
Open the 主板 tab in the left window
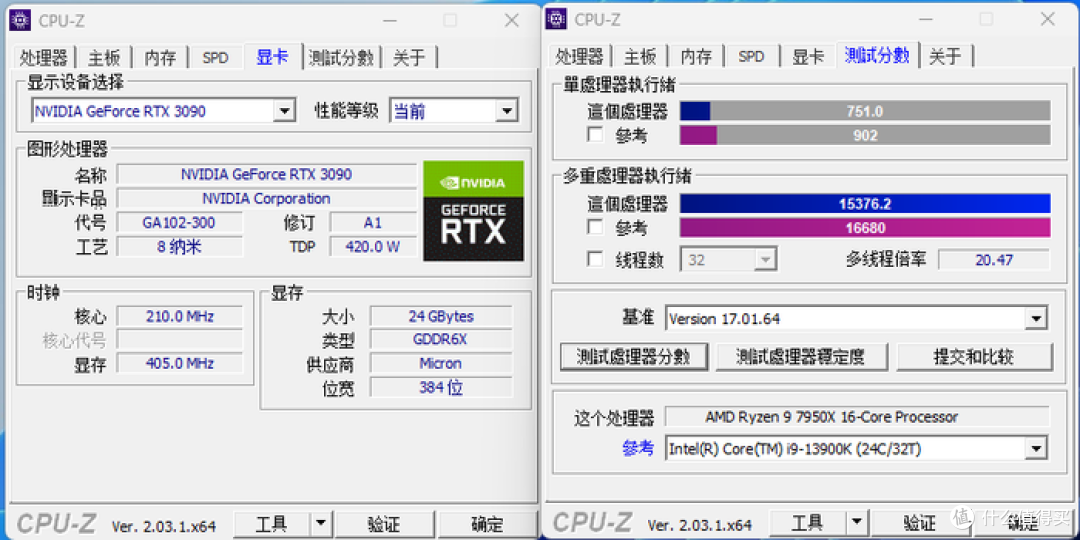tap(103, 57)
